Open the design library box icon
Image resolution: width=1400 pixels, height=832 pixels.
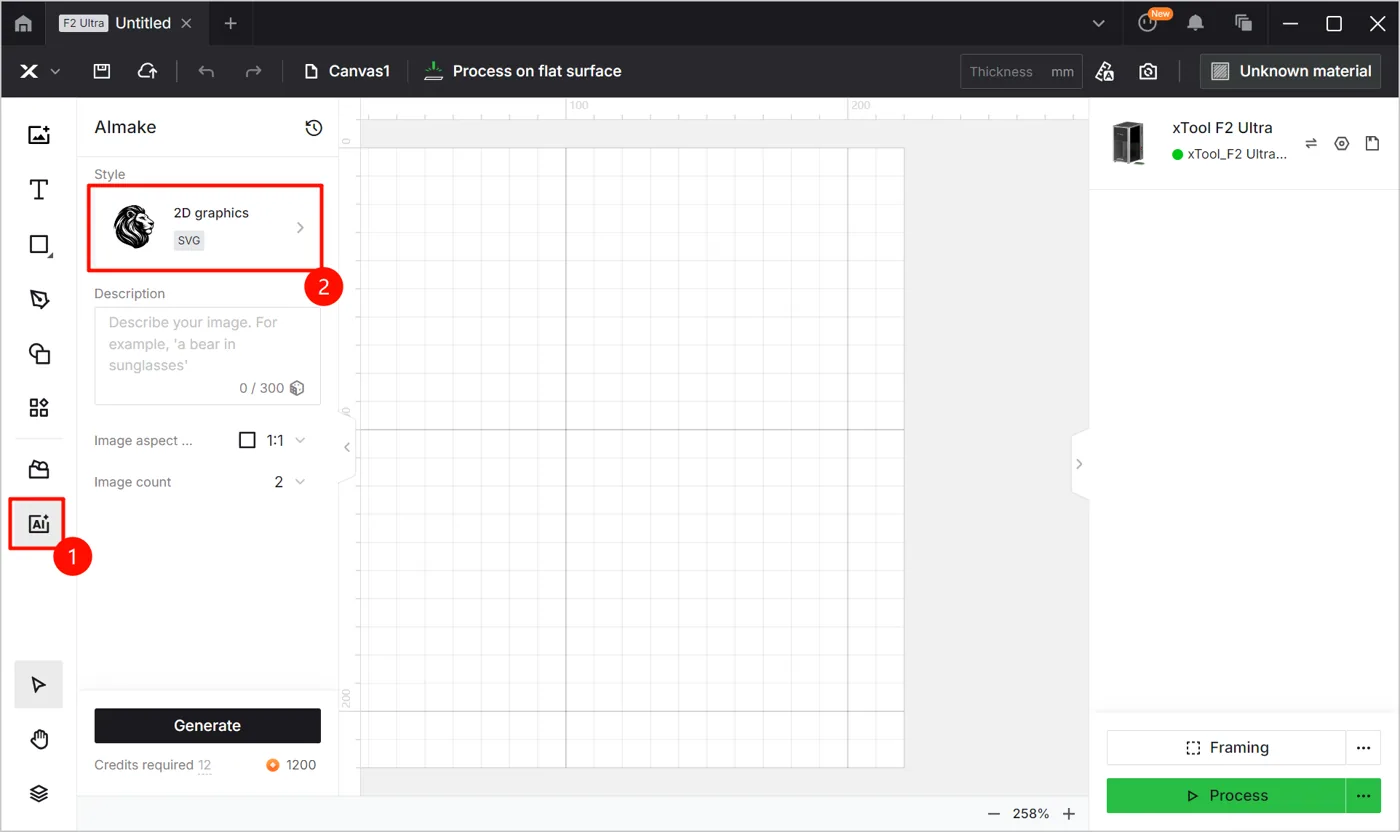[x=39, y=470]
